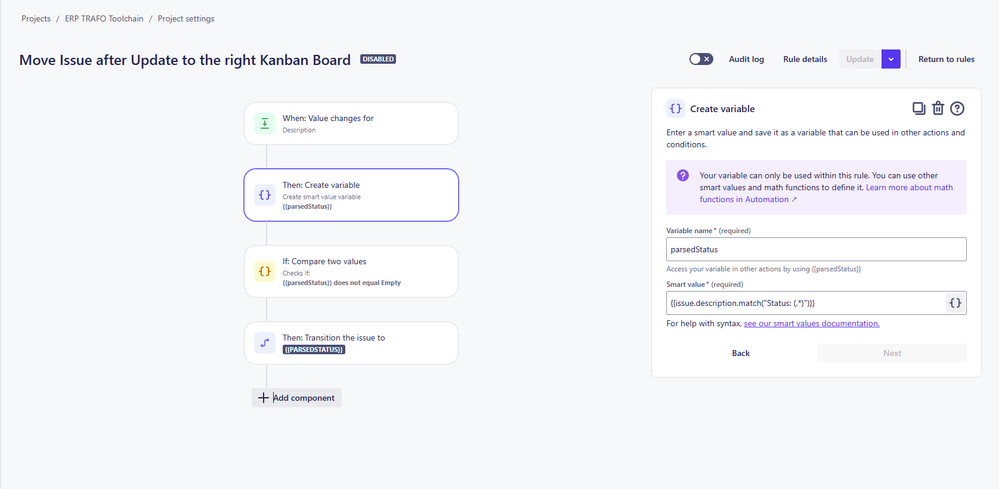999x489 pixels.
Task: Click Return to rules
Action: [946, 59]
